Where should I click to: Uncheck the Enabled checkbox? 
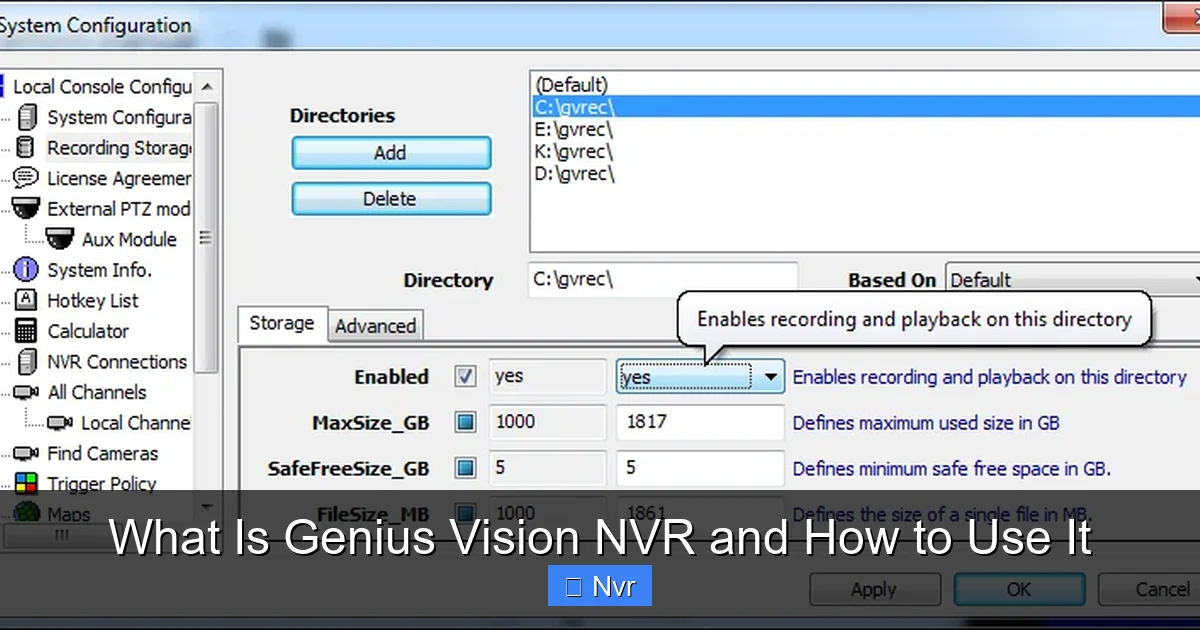464,377
